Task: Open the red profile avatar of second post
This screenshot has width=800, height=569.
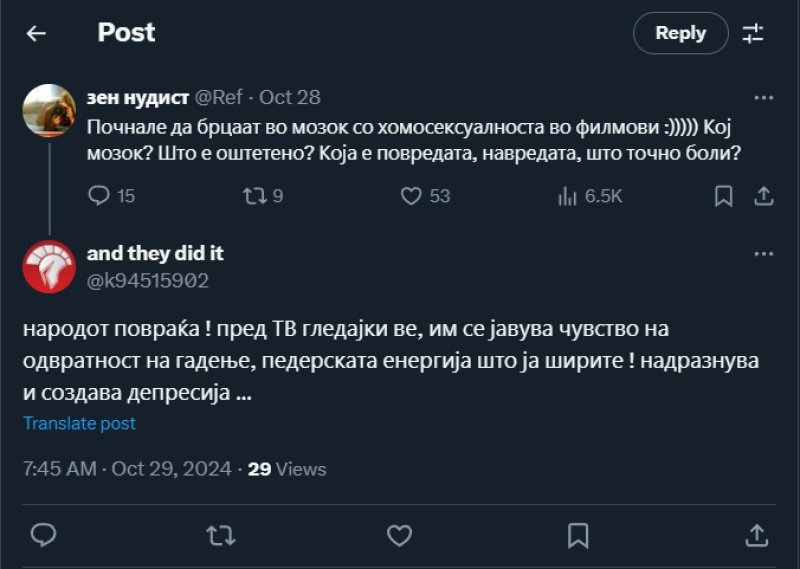Action: tap(49, 267)
